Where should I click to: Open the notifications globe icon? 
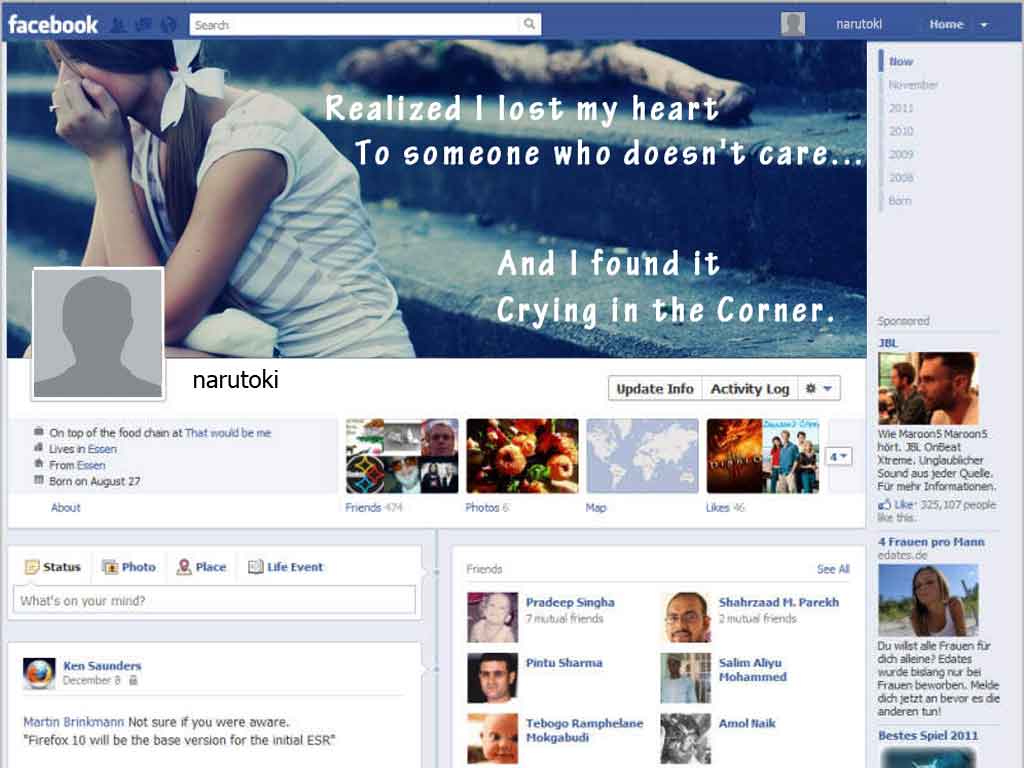168,25
